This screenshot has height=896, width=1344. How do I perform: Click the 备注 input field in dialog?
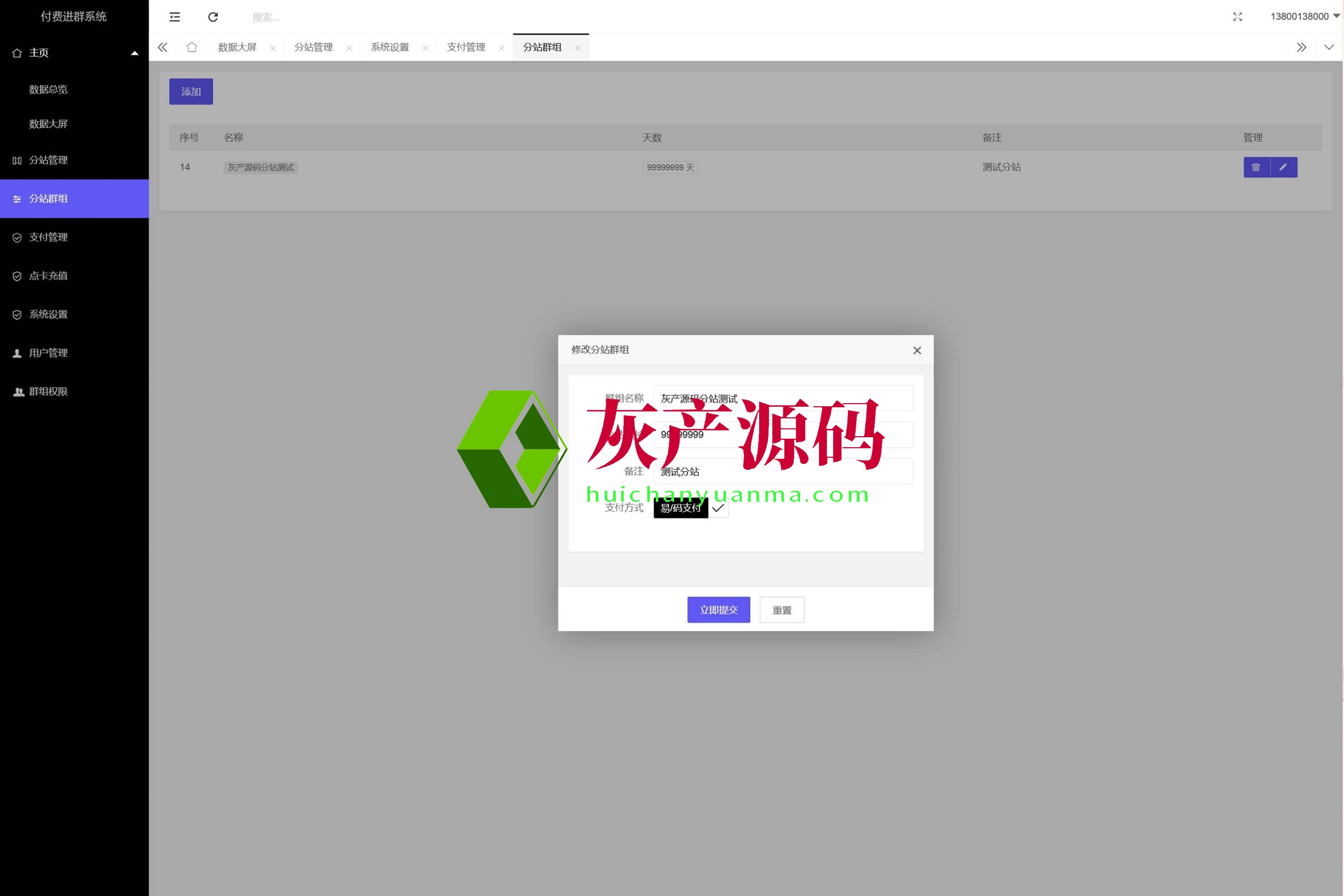click(783, 471)
